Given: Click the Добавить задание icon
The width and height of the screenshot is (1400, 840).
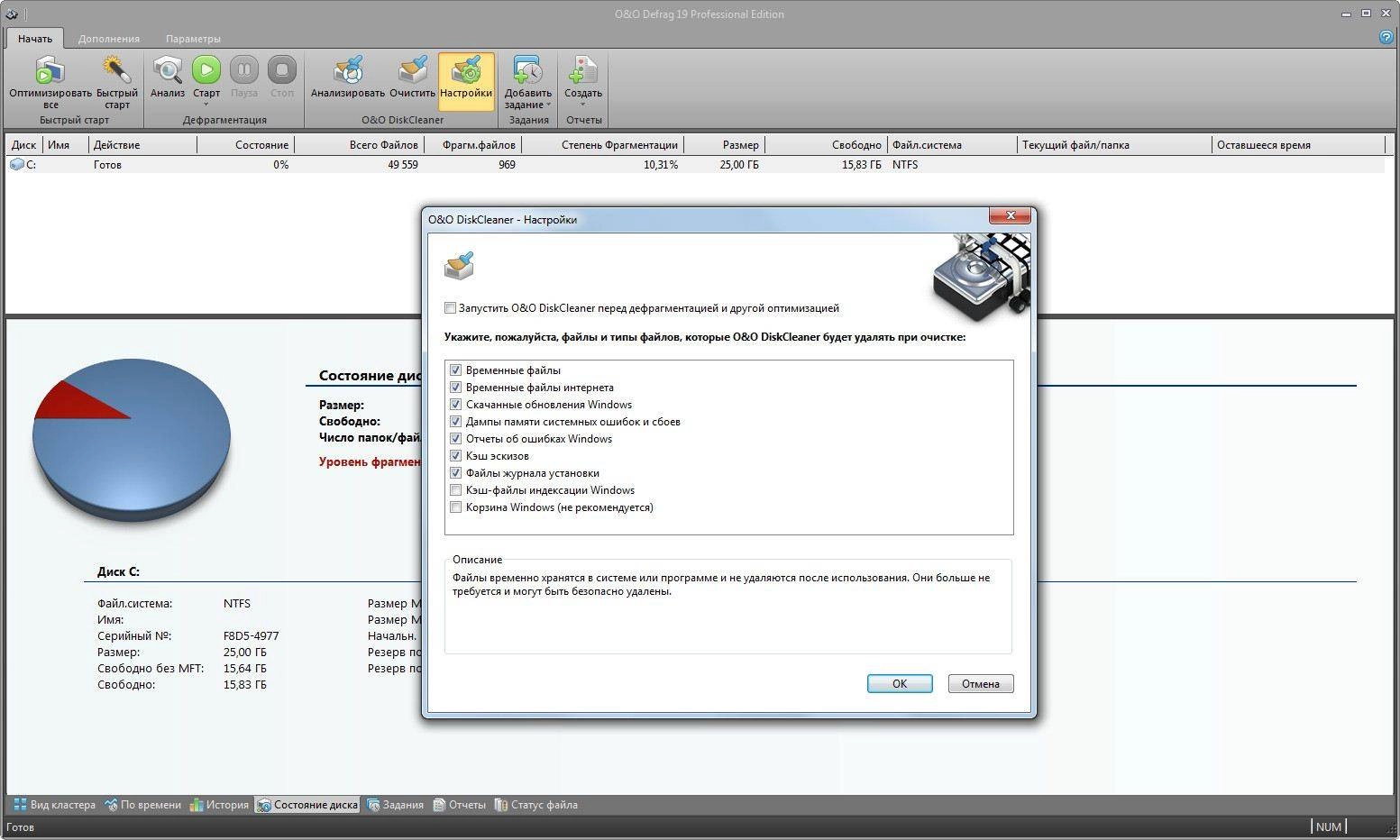Looking at the screenshot, I should click(x=528, y=70).
